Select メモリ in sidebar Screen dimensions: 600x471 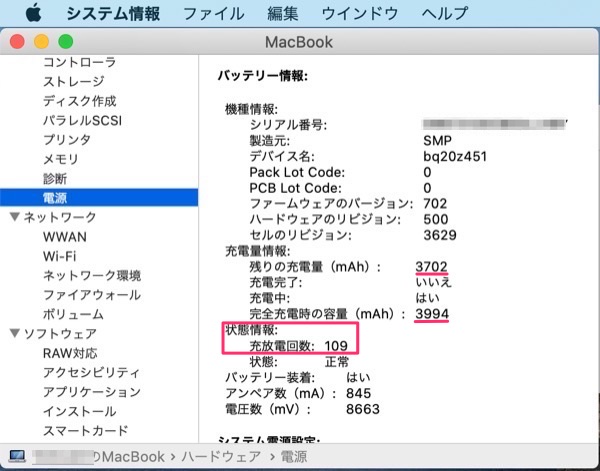click(x=61, y=159)
